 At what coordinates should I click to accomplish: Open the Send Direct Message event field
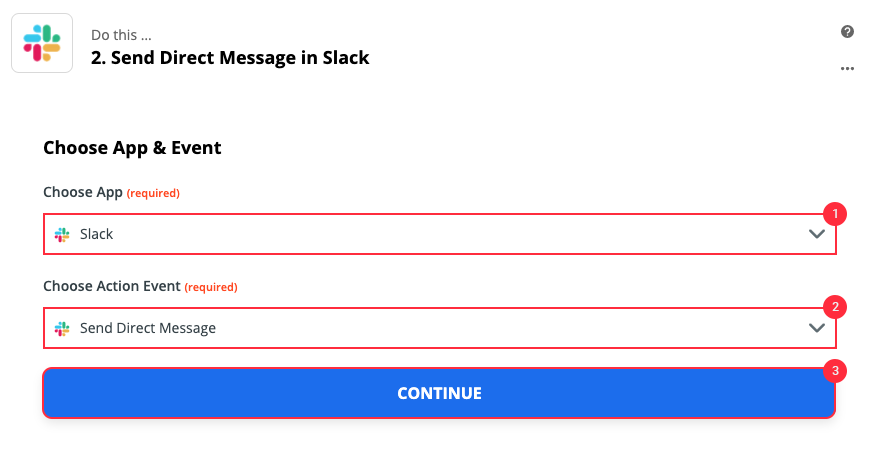click(439, 328)
